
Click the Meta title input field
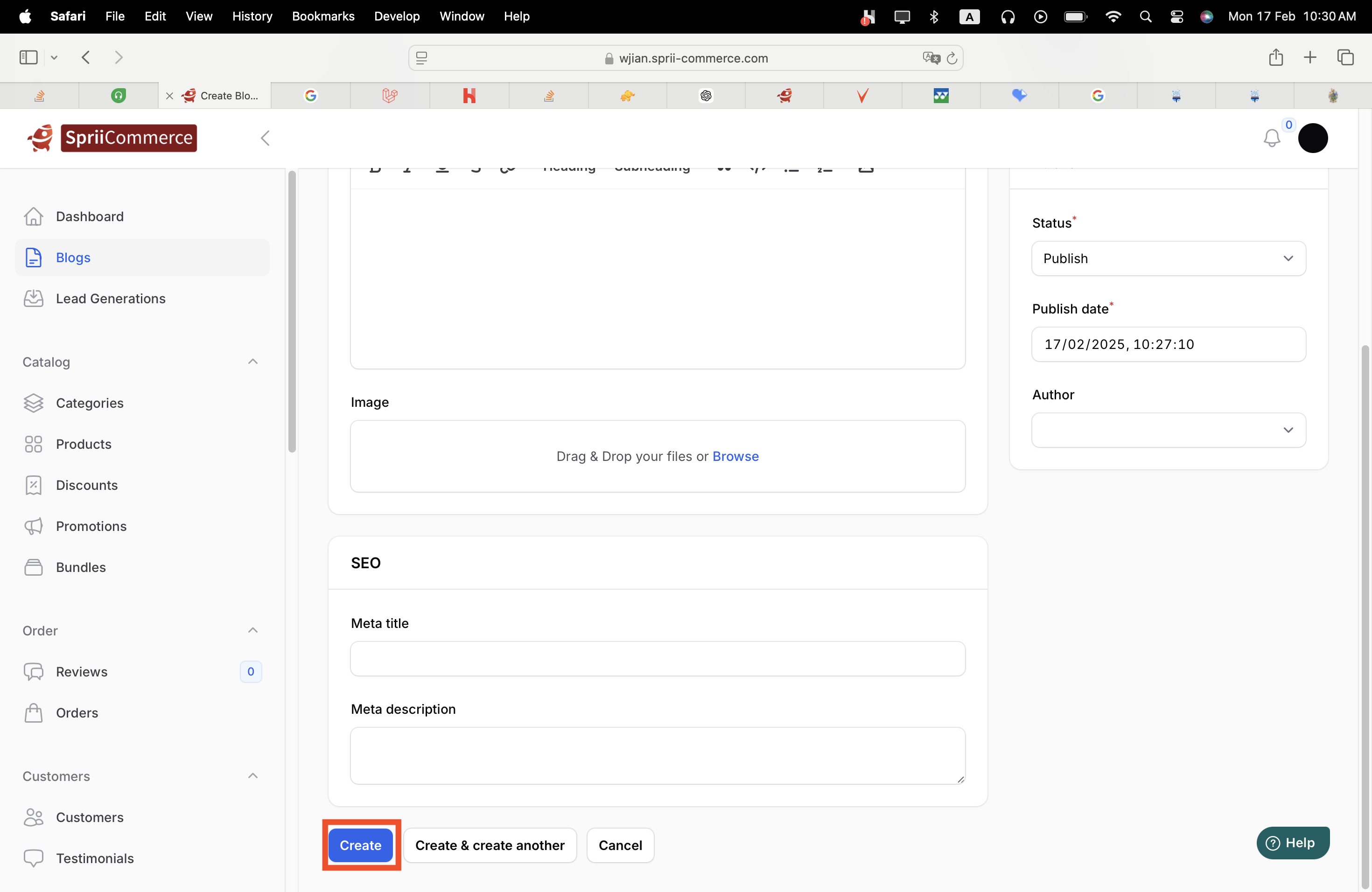click(x=657, y=659)
